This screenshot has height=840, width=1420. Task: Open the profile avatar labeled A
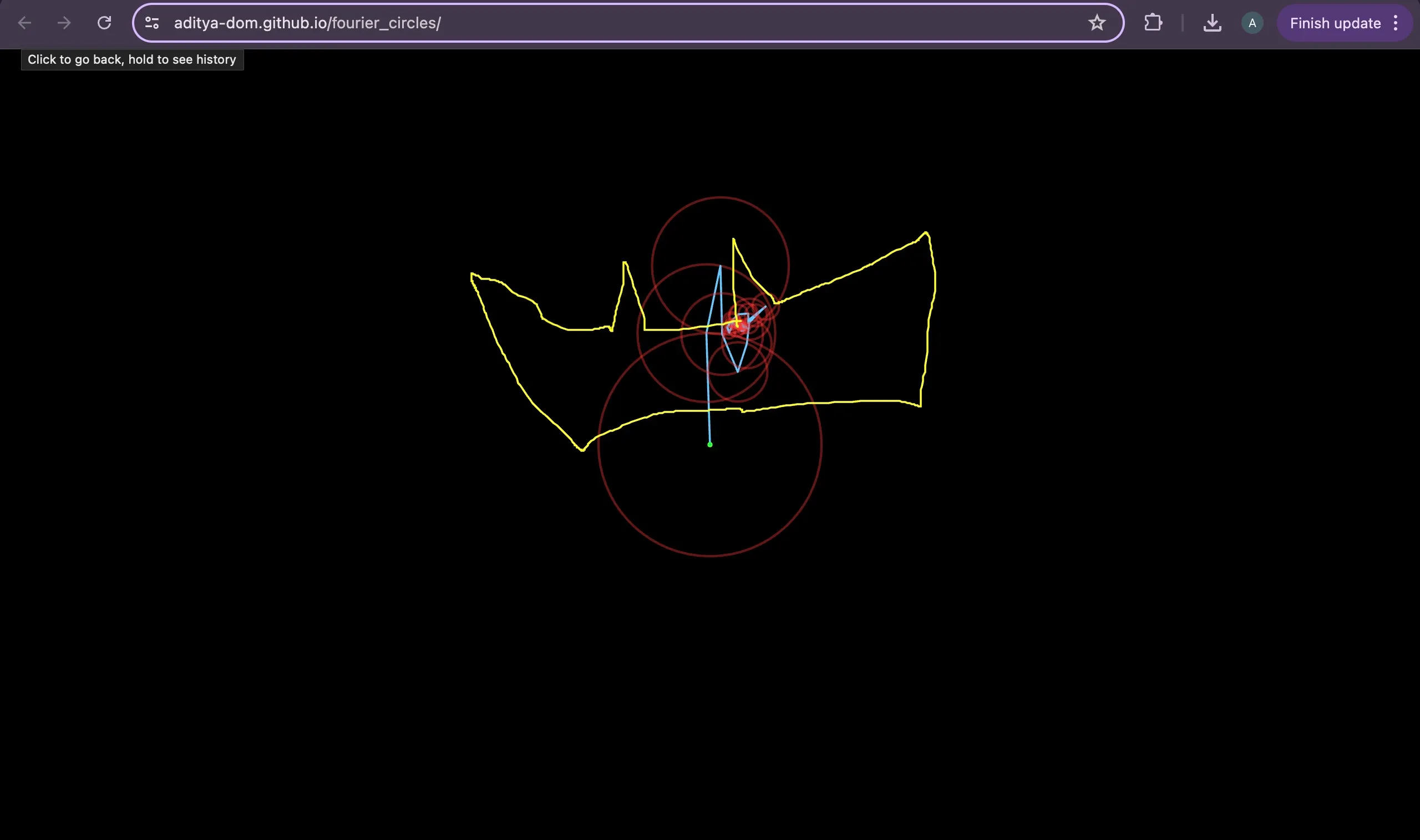(x=1252, y=23)
